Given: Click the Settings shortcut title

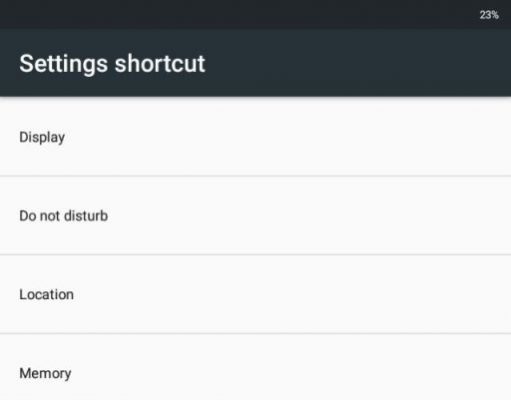Looking at the screenshot, I should tap(112, 63).
